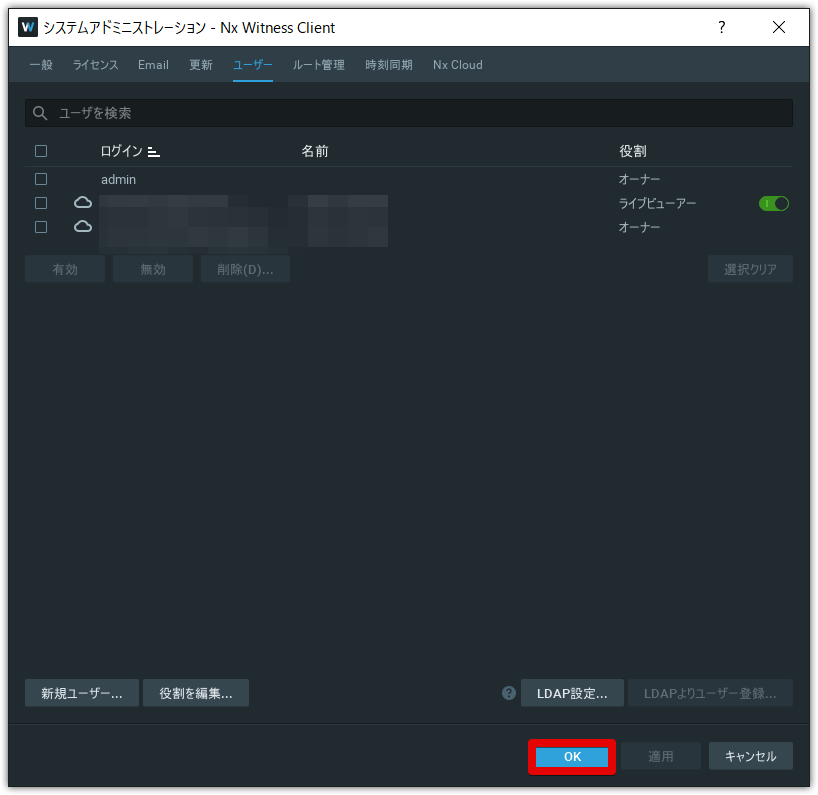
Task: Click the help icon beside LDAP設定
Action: (509, 693)
